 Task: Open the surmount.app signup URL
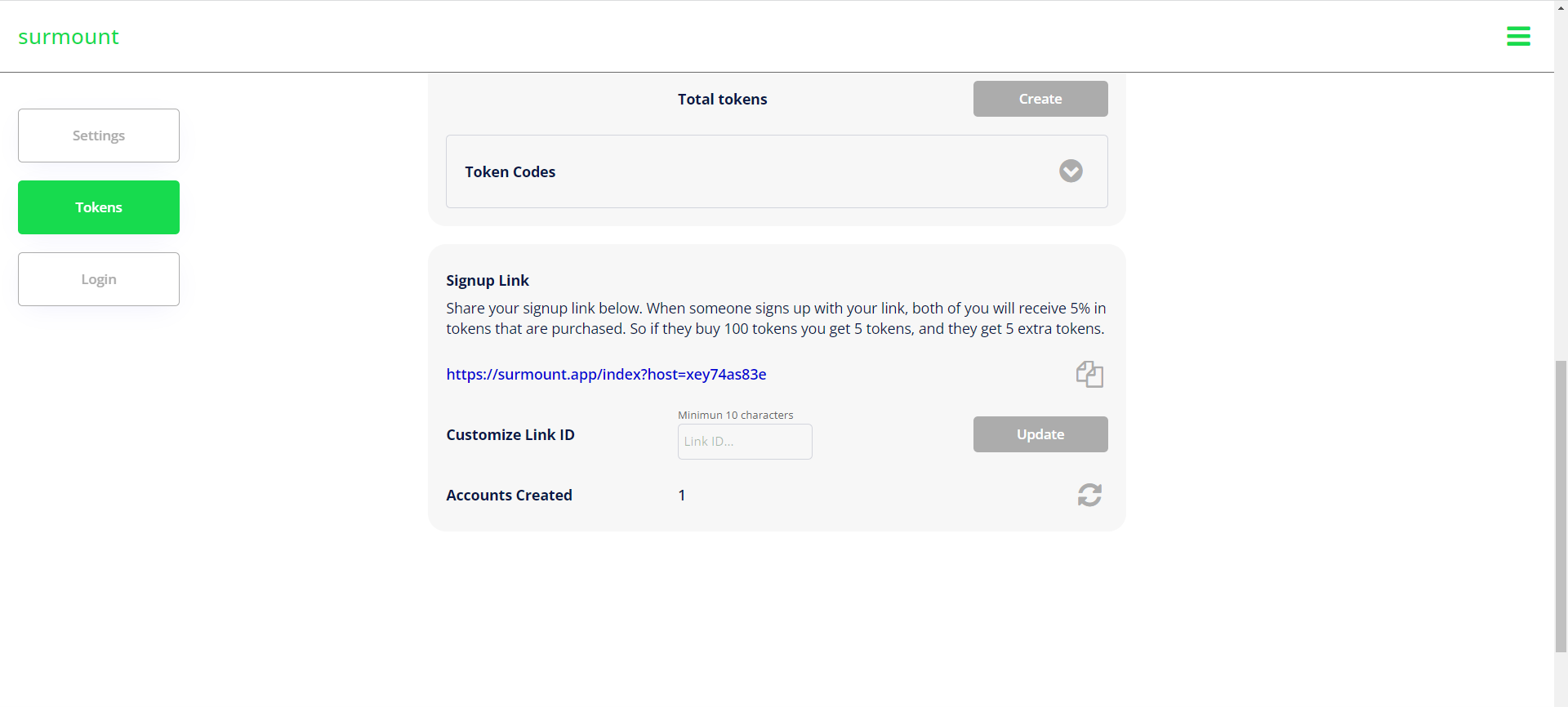point(606,374)
